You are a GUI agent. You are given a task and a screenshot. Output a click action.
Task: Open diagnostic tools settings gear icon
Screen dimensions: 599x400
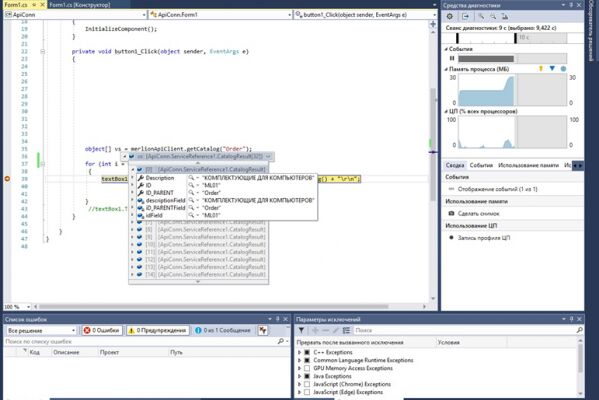click(x=450, y=16)
